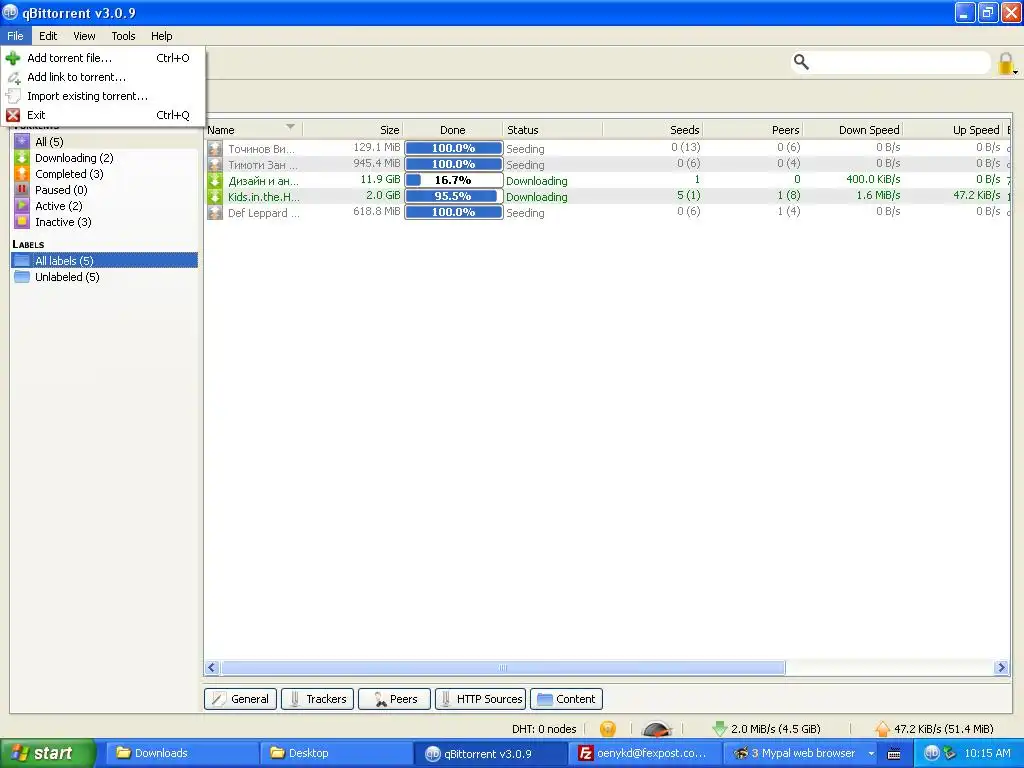
Task: Open the Tools menu
Action: [x=123, y=36]
